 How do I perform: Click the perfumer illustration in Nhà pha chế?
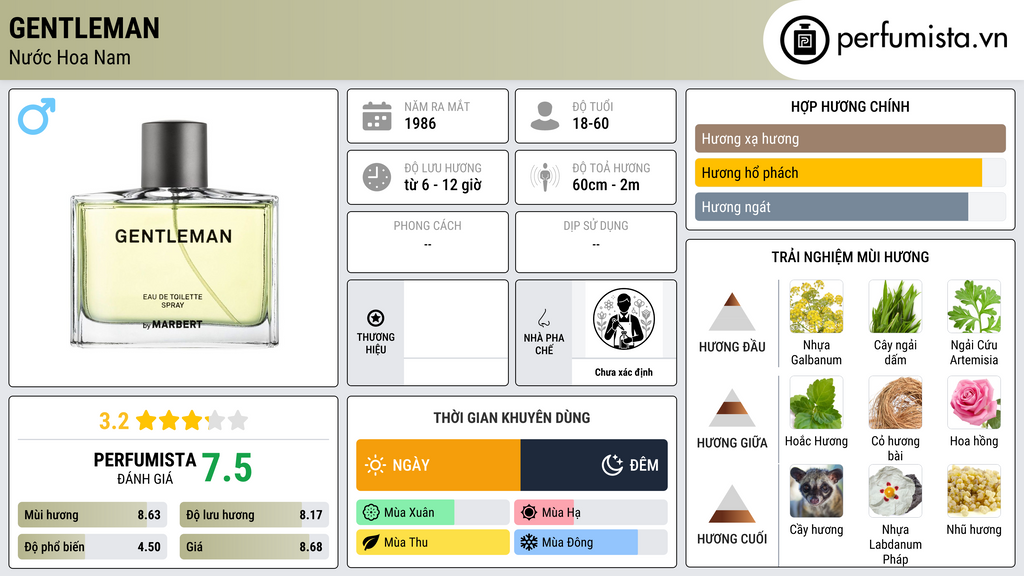pos(624,319)
